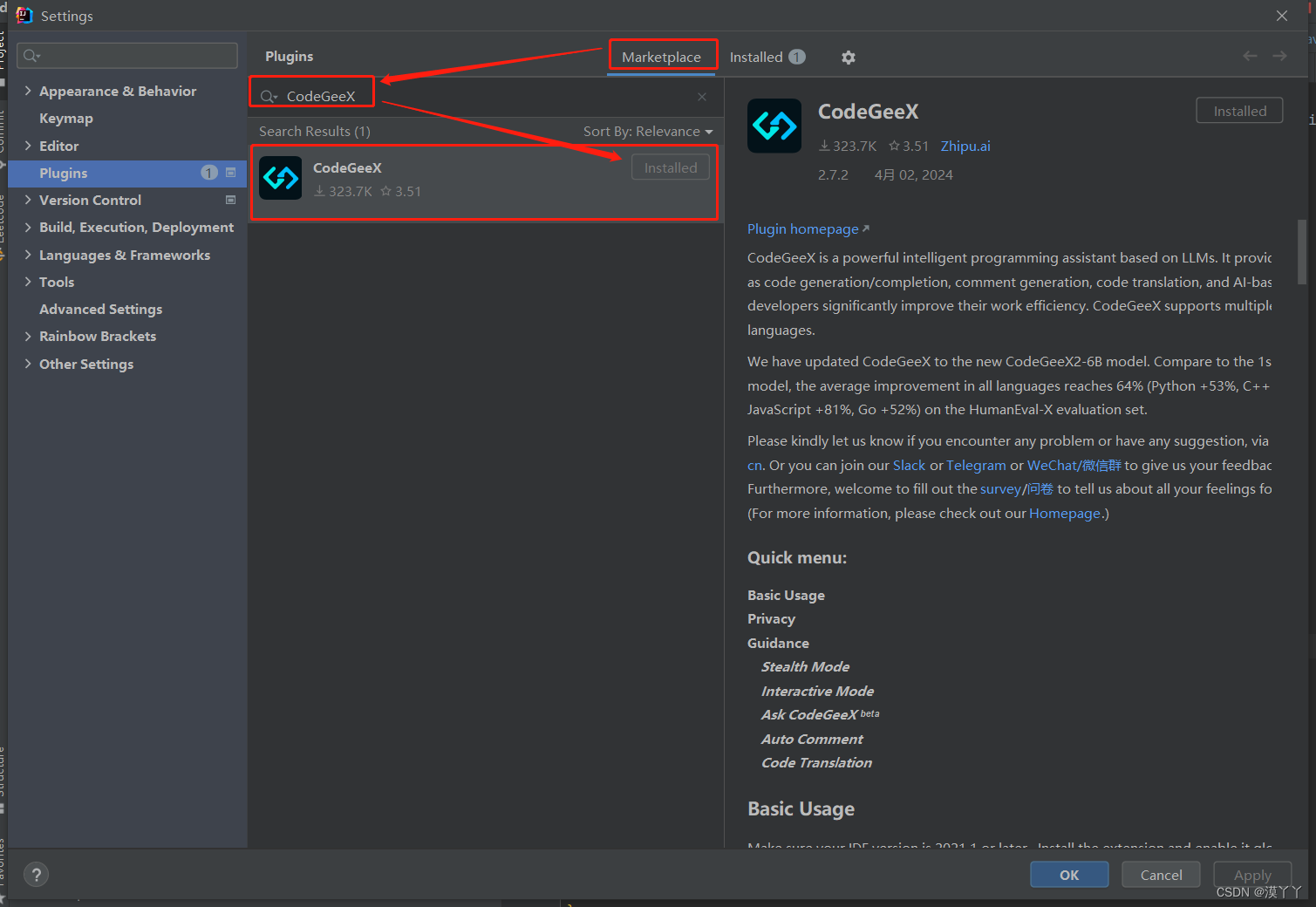Open the Plugin homepage link
Screen dimensions: 1316x907
[x=808, y=228]
